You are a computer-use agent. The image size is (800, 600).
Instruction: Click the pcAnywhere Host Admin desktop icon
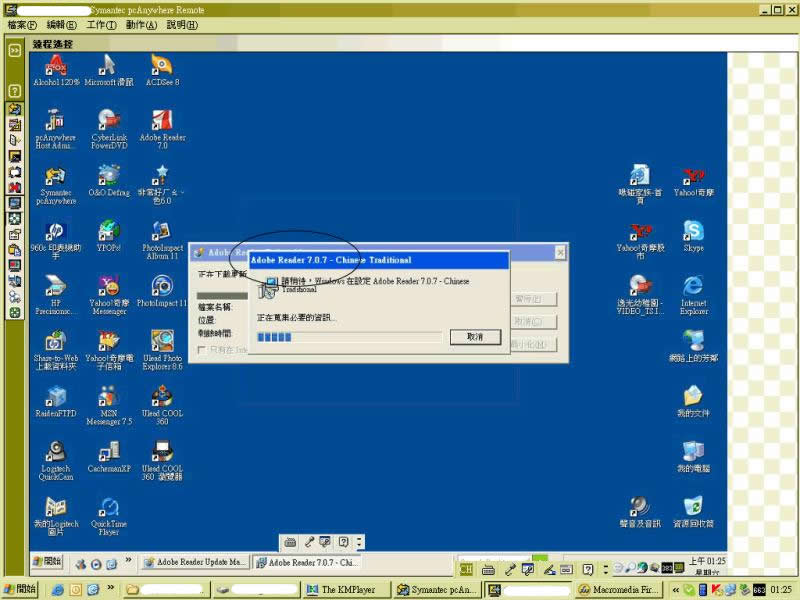point(56,129)
